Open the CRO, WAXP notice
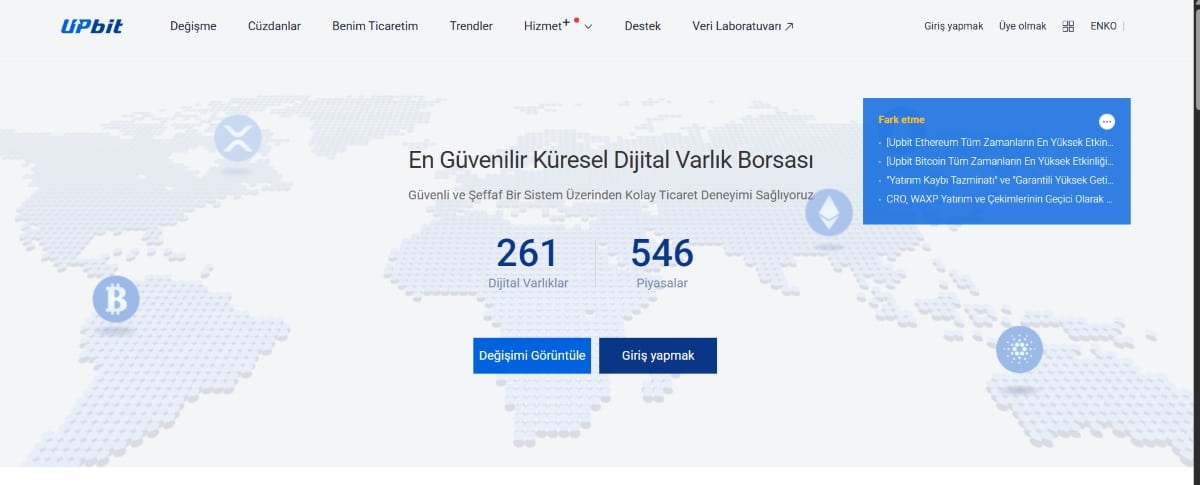 (x=999, y=199)
